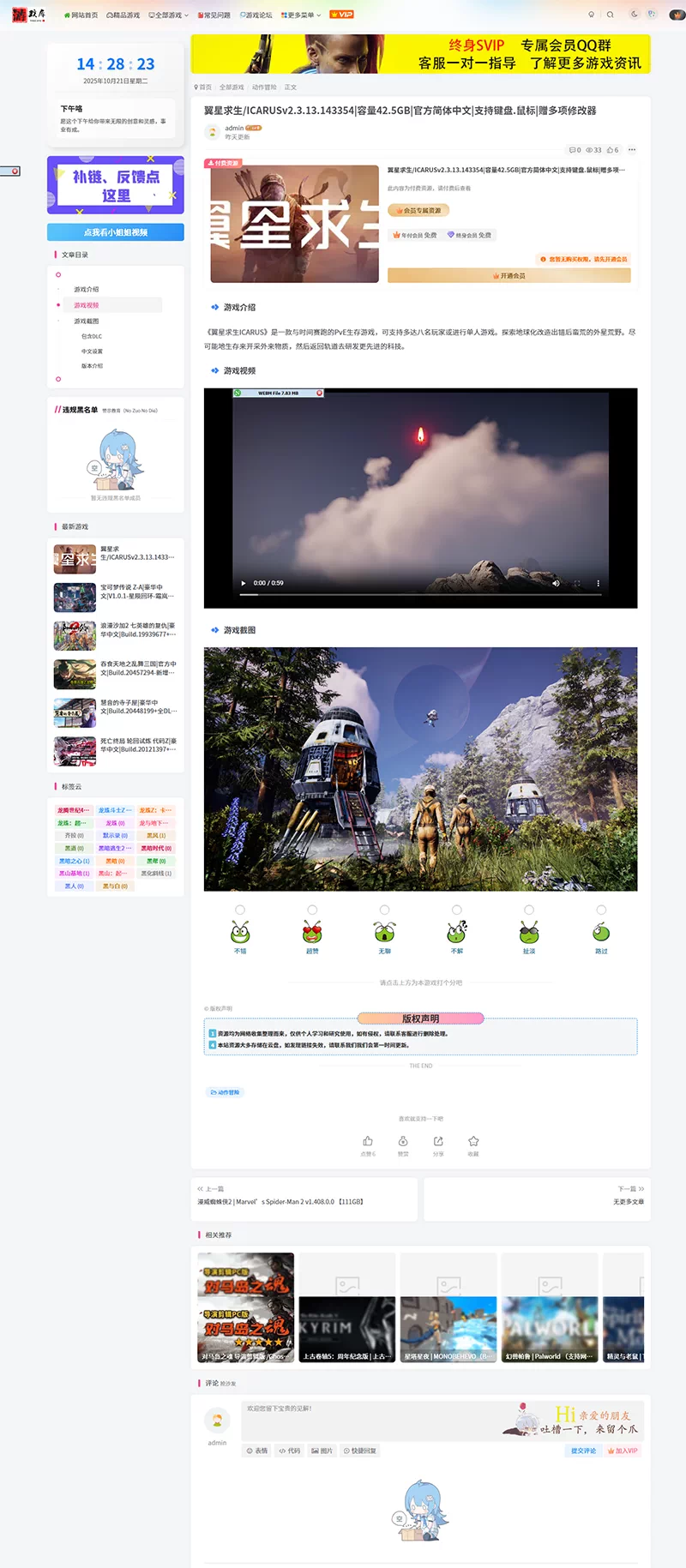Select the 不错 rating radio button

(240, 910)
